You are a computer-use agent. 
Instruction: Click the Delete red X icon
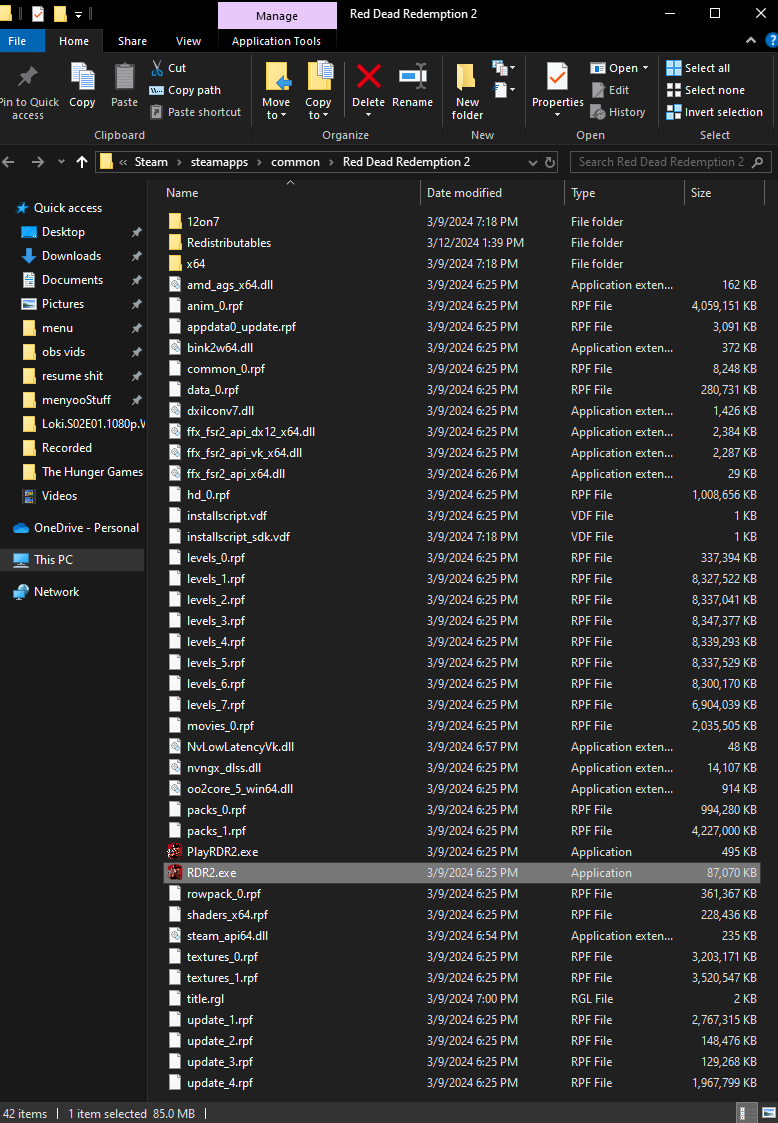pyautogui.click(x=368, y=77)
